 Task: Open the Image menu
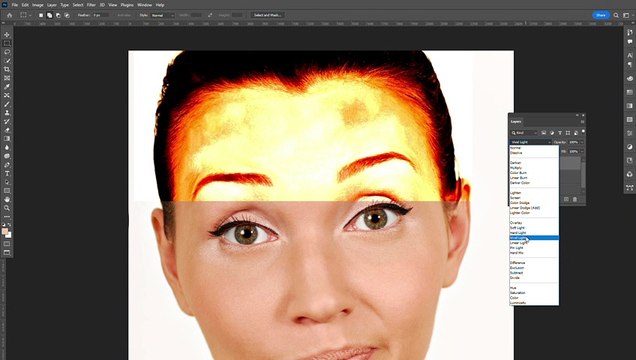tap(38, 5)
